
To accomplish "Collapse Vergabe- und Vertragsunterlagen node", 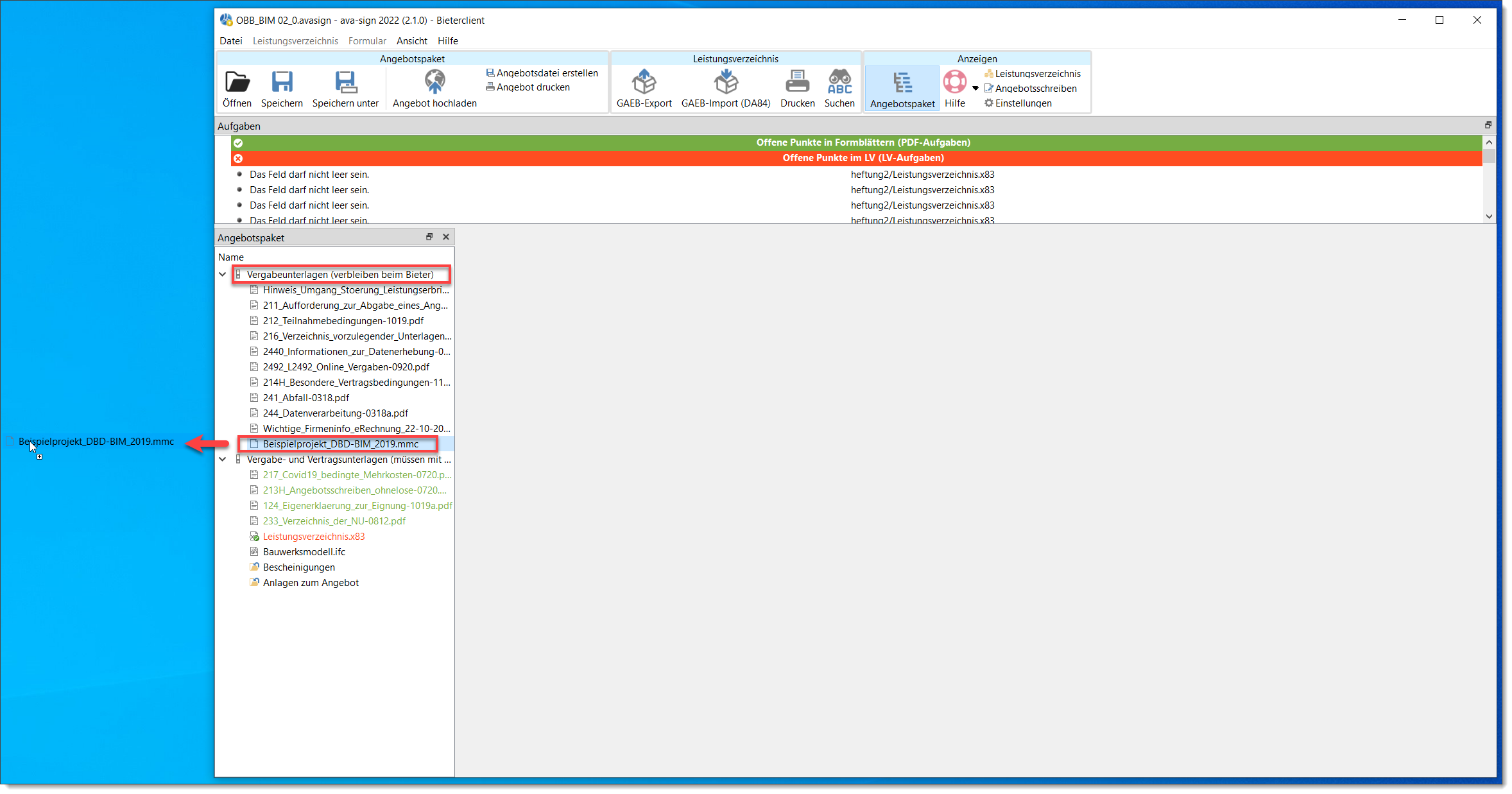I will pyautogui.click(x=223, y=460).
